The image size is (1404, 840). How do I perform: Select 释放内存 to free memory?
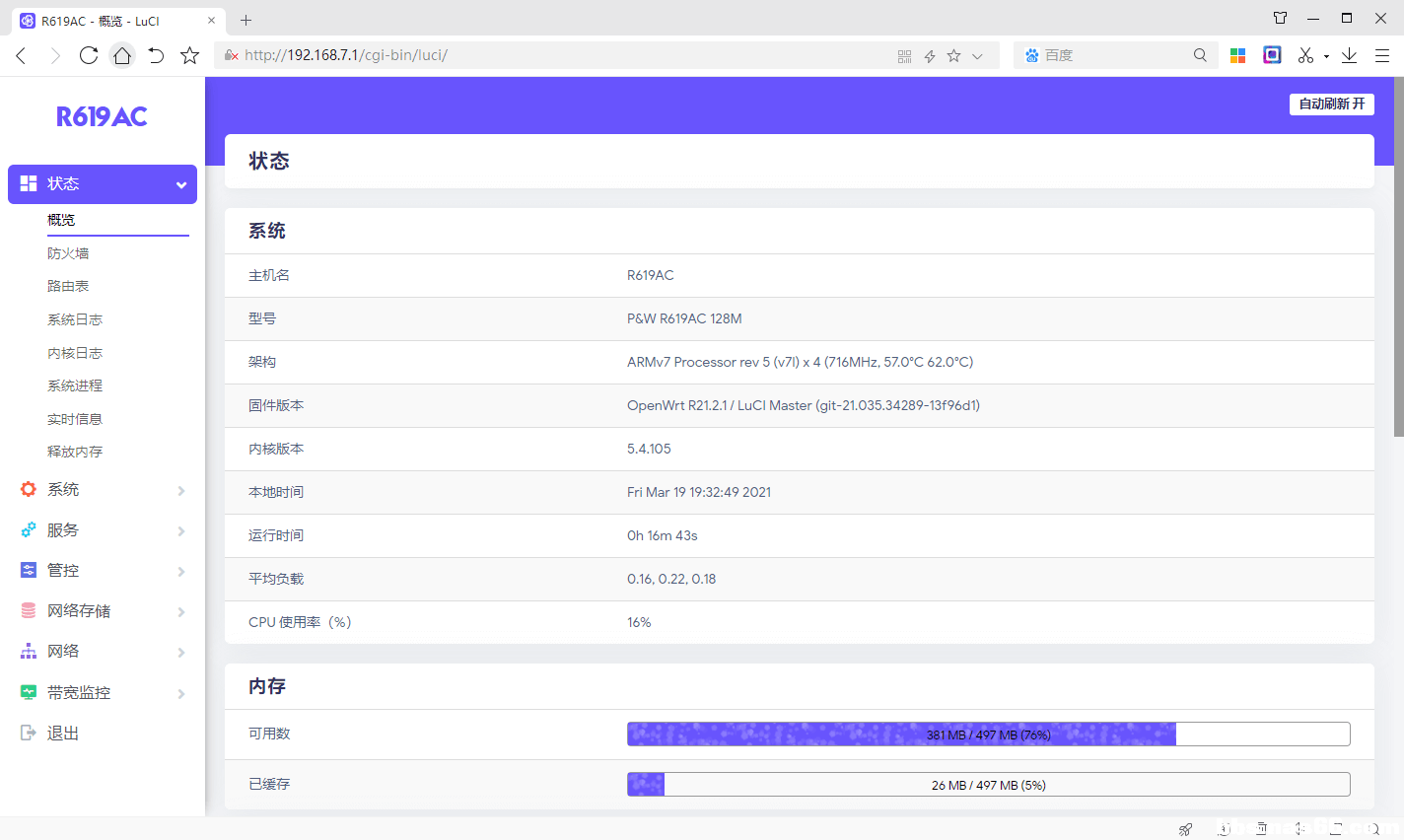(x=75, y=452)
